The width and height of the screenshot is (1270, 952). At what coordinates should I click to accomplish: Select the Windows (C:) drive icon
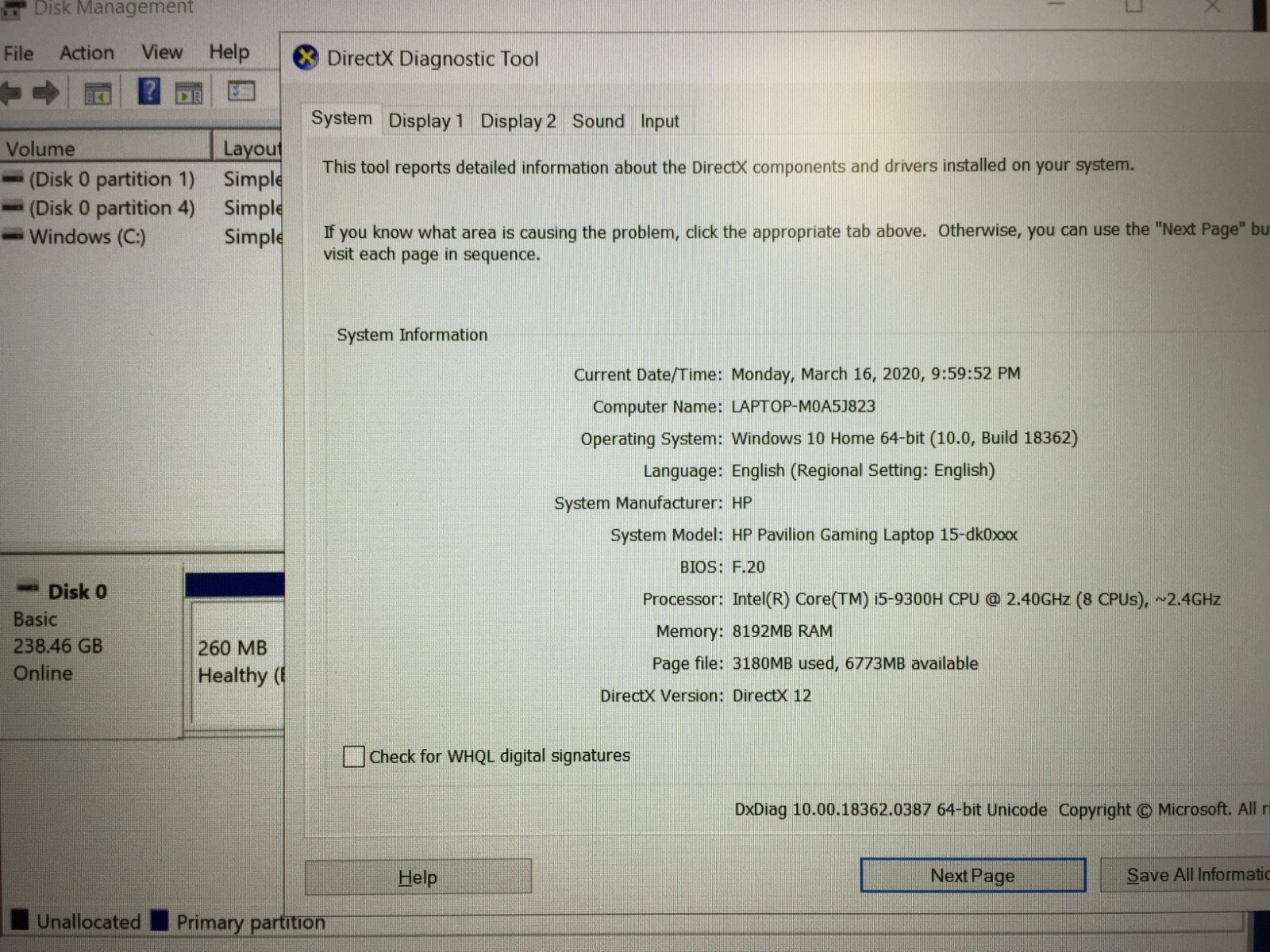pyautogui.click(x=13, y=236)
